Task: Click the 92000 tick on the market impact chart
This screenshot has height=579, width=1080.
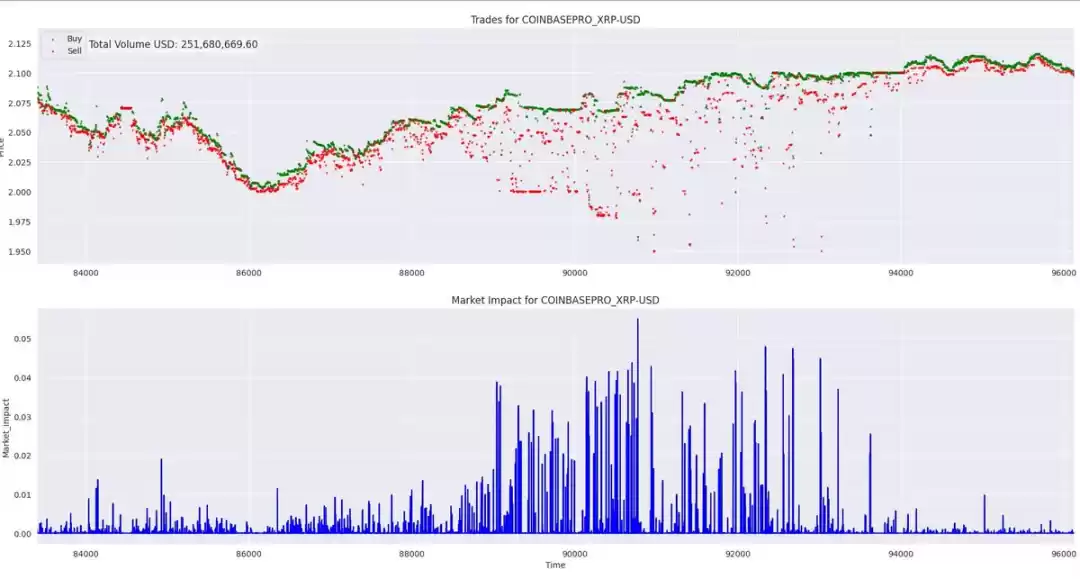Action: point(738,553)
